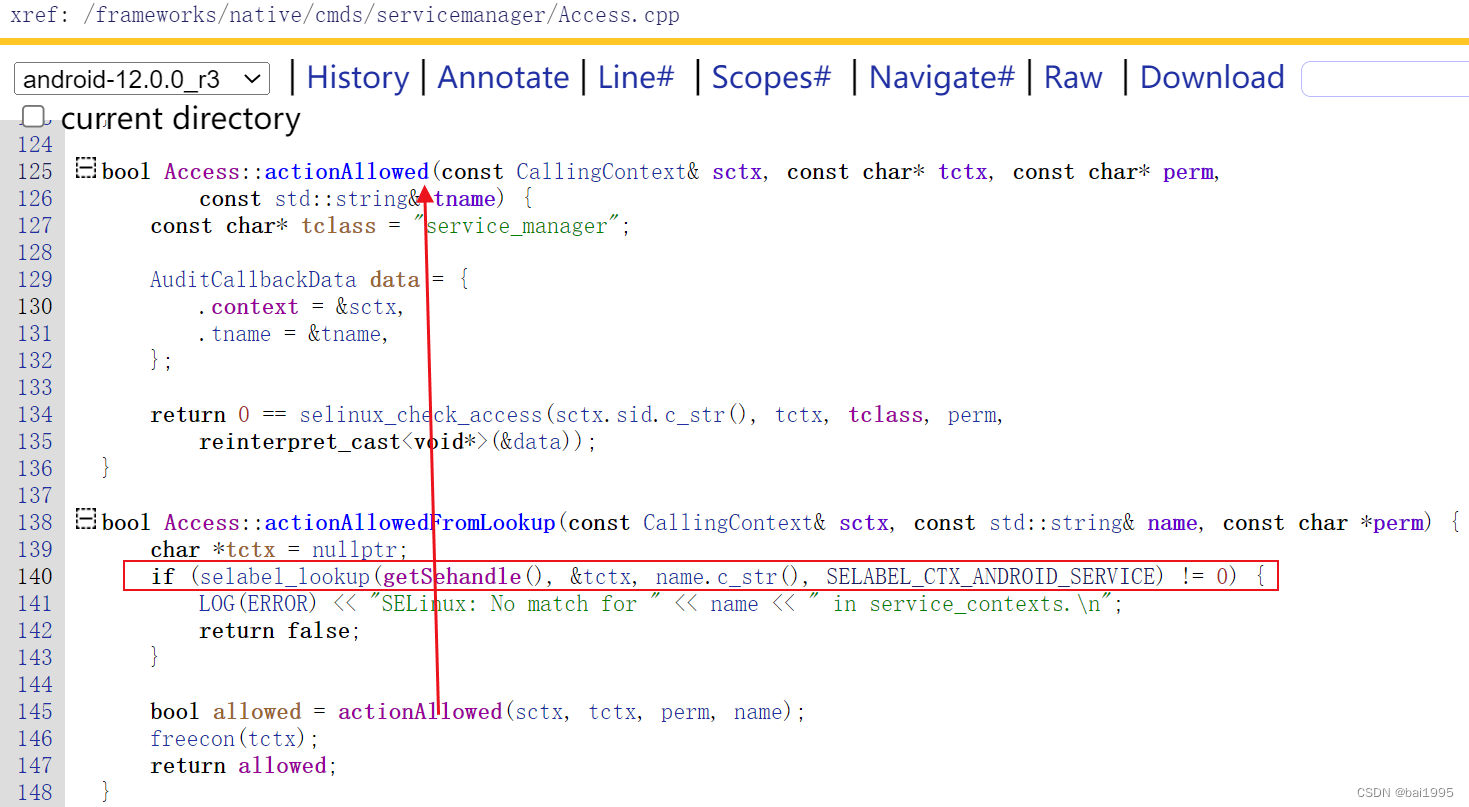View the Raw source file
Viewport: 1469px width, 807px height.
[x=1072, y=77]
